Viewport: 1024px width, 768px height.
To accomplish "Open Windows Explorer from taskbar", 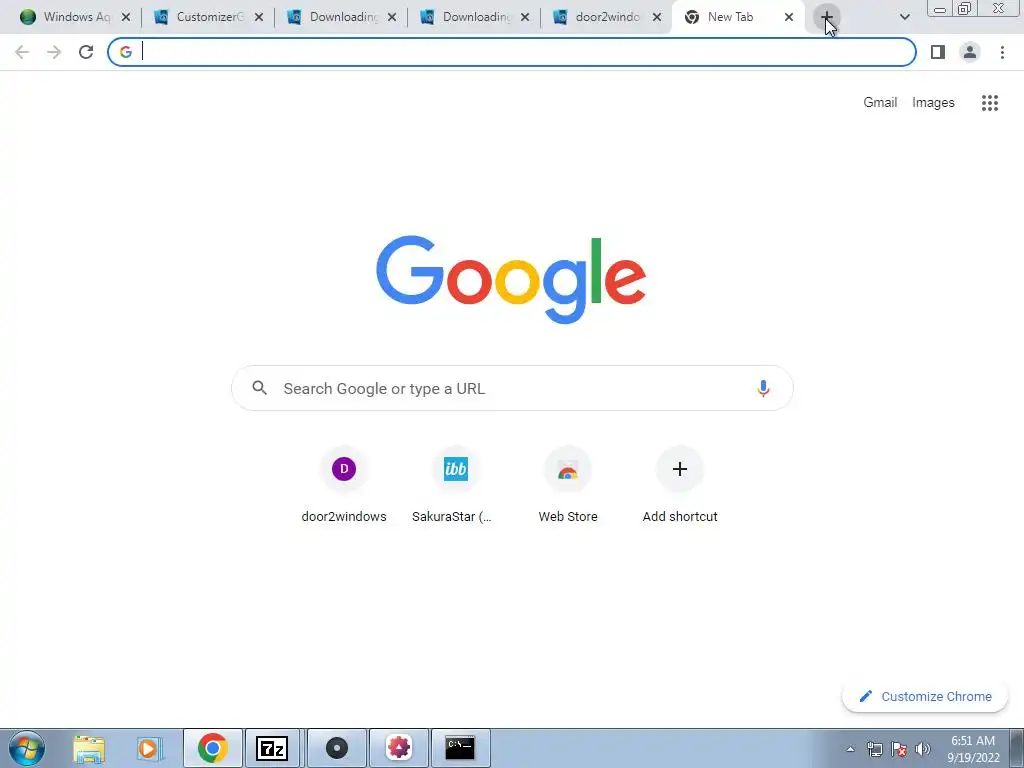I will coord(89,748).
